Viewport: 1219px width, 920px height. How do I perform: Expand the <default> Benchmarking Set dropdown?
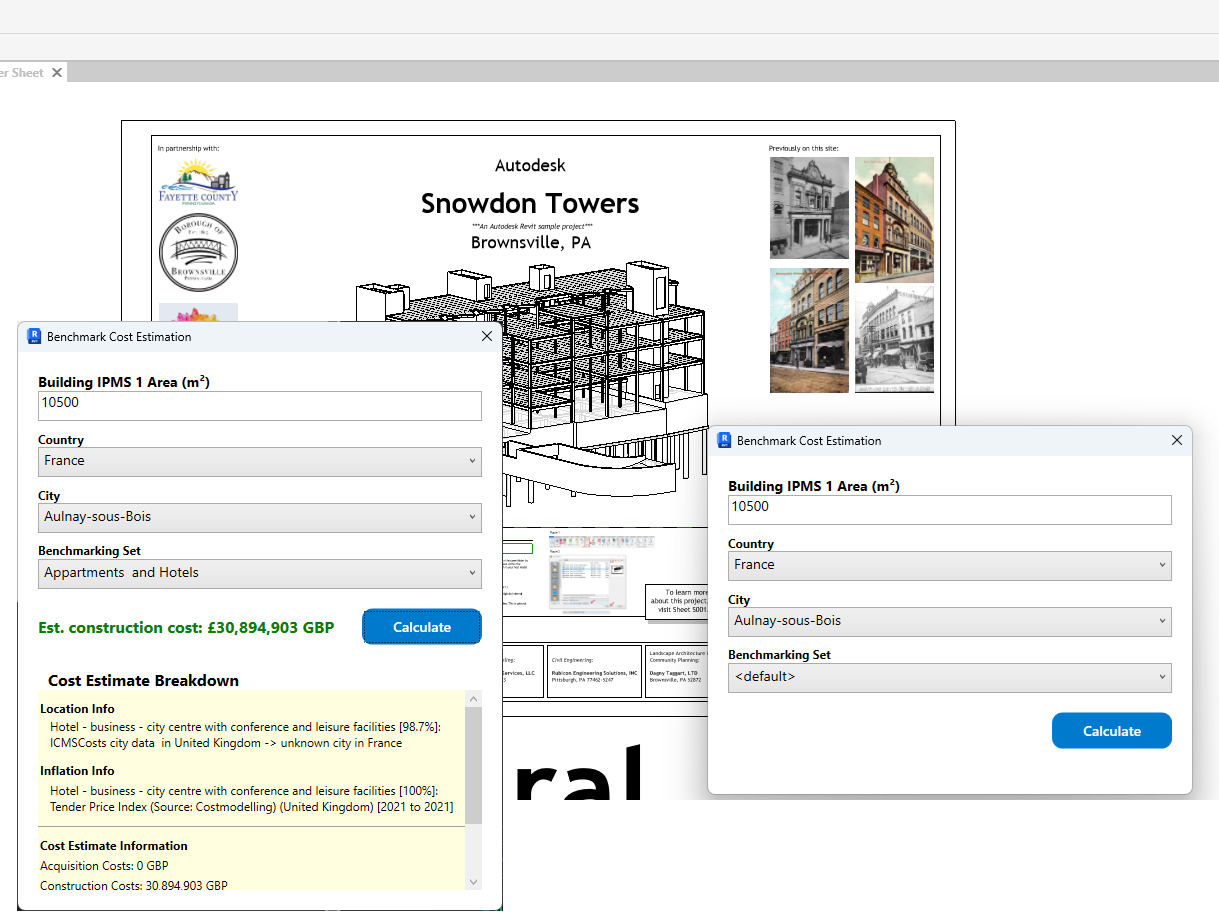(x=949, y=677)
